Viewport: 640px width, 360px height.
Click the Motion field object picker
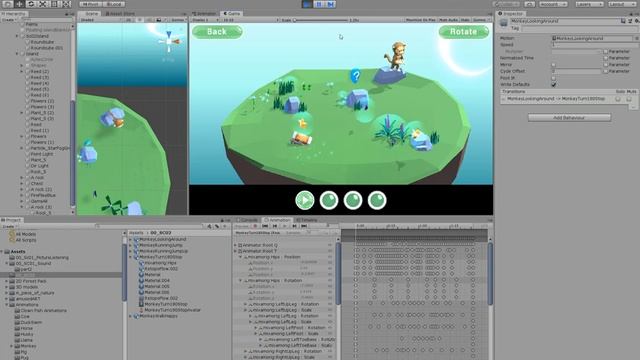pos(636,38)
